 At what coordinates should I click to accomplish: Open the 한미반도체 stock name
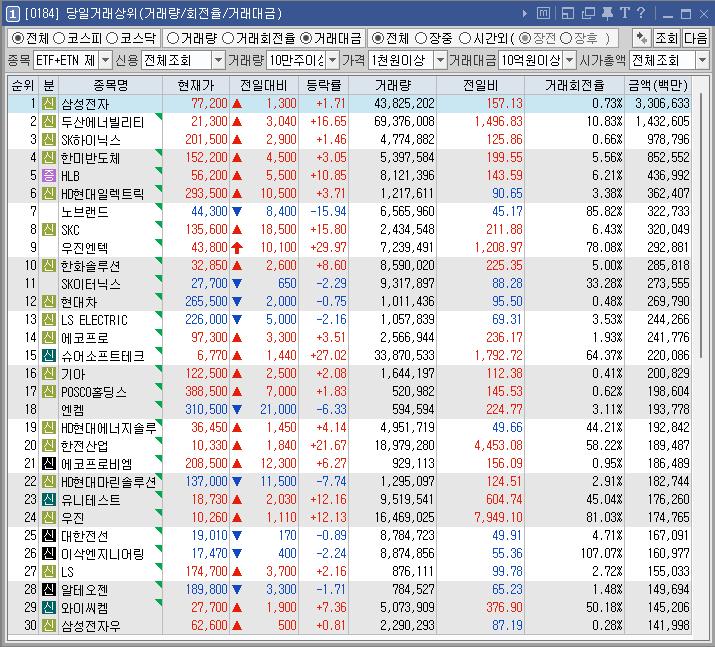pyautogui.click(x=90, y=158)
